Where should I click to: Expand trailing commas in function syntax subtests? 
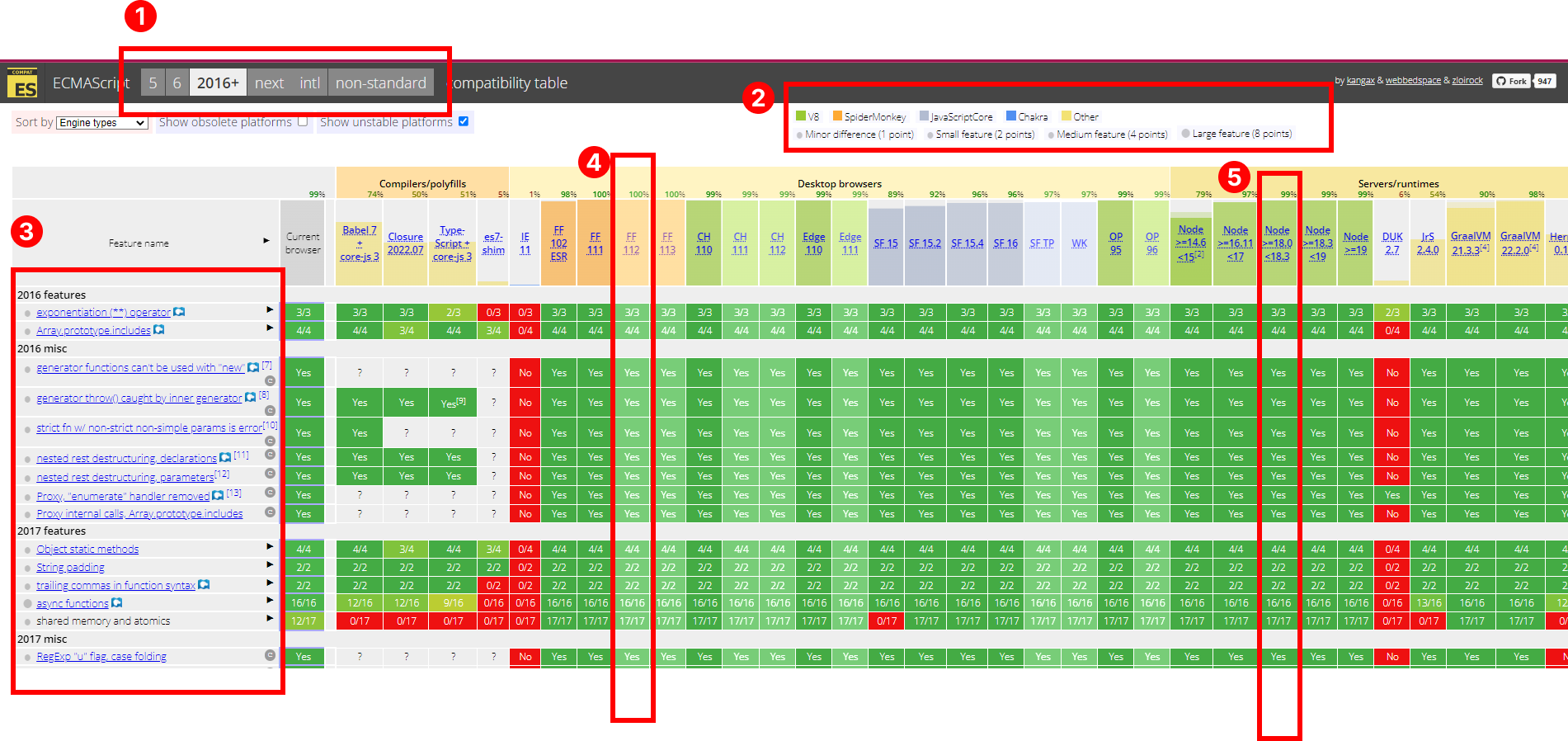click(x=270, y=583)
